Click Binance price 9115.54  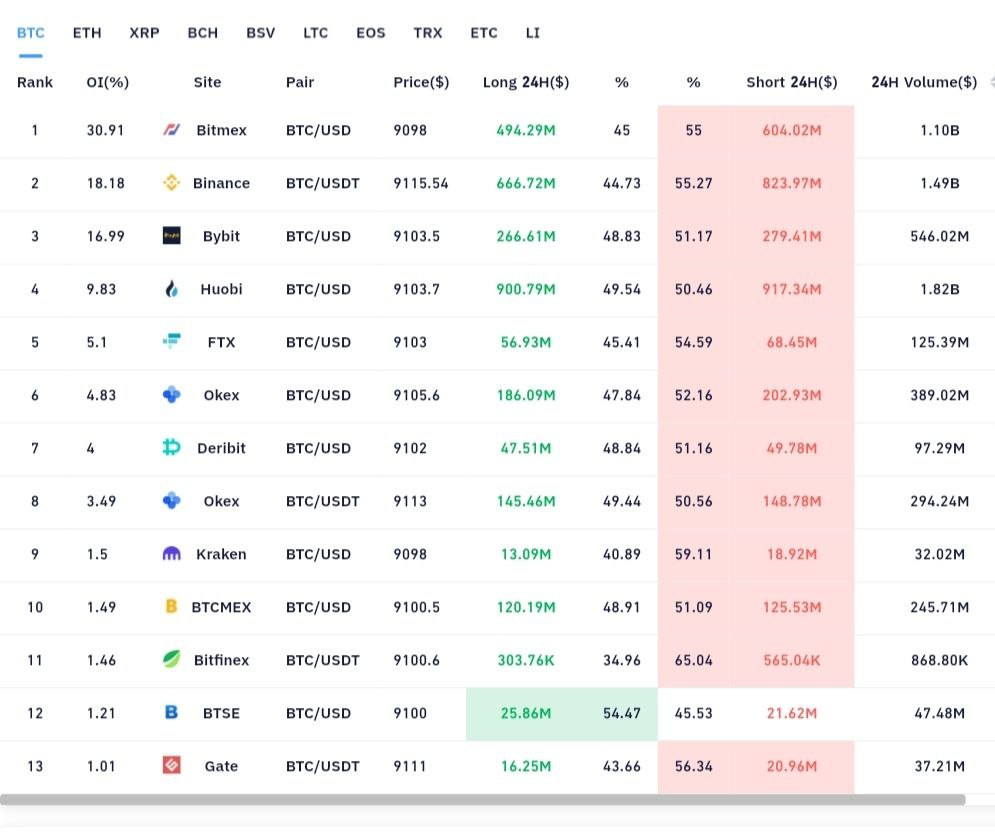[x=421, y=183]
